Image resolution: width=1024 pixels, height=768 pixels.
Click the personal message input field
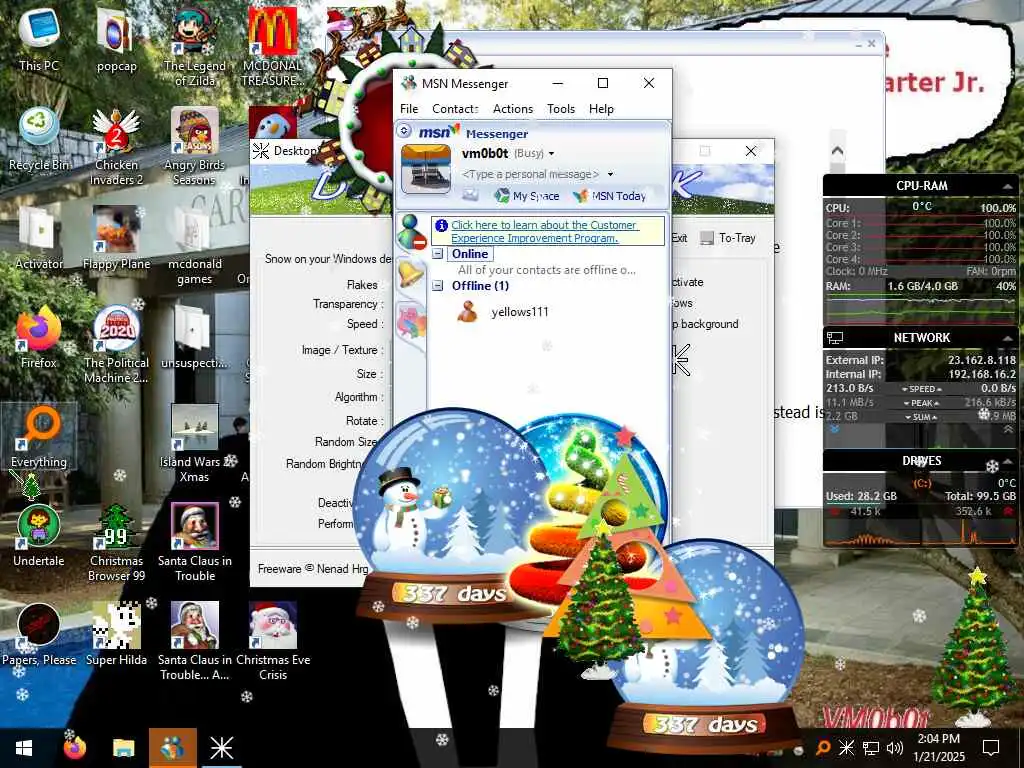click(530, 174)
